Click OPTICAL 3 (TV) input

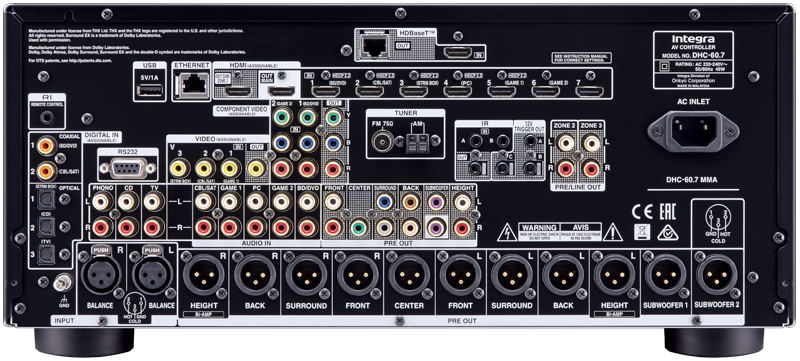pyautogui.click(x=46, y=253)
